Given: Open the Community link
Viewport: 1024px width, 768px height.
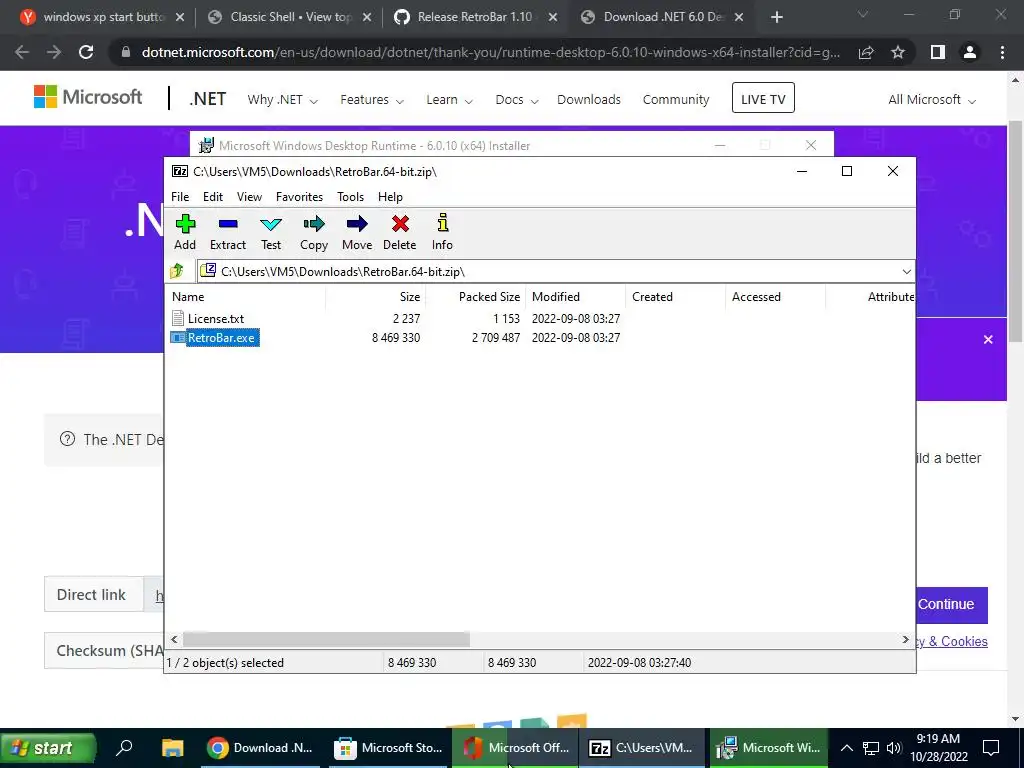Looking at the screenshot, I should coord(676,100).
